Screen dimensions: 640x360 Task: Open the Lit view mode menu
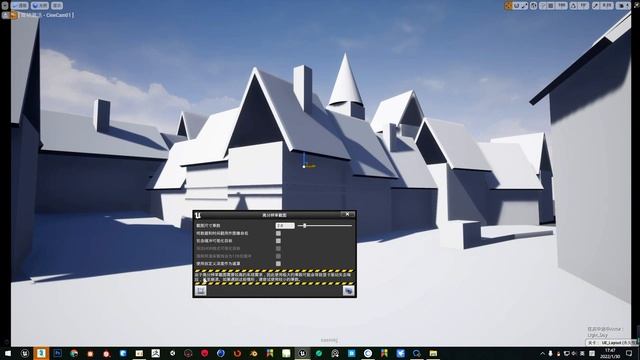(x=40, y=6)
